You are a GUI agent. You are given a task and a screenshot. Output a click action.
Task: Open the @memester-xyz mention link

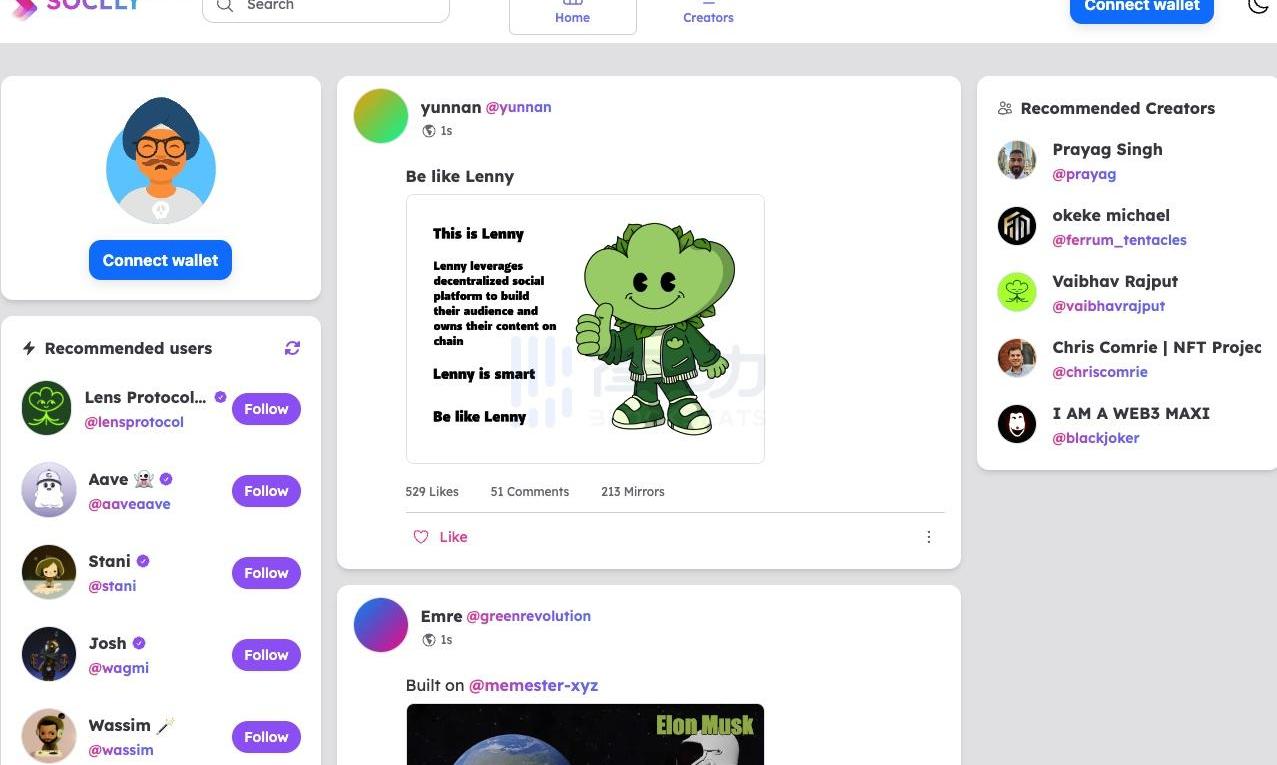(x=533, y=685)
